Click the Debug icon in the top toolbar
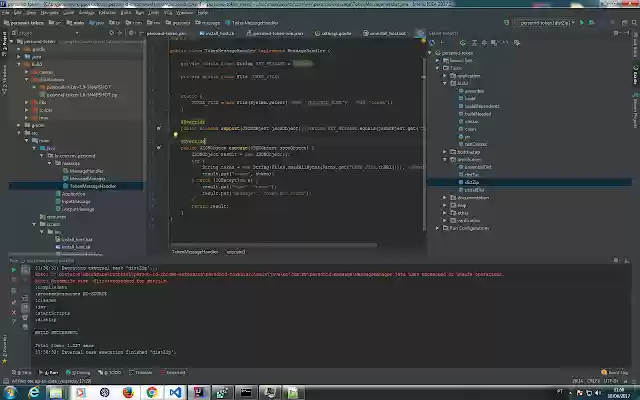Screen dimensions: 640x400 click(x=591, y=23)
